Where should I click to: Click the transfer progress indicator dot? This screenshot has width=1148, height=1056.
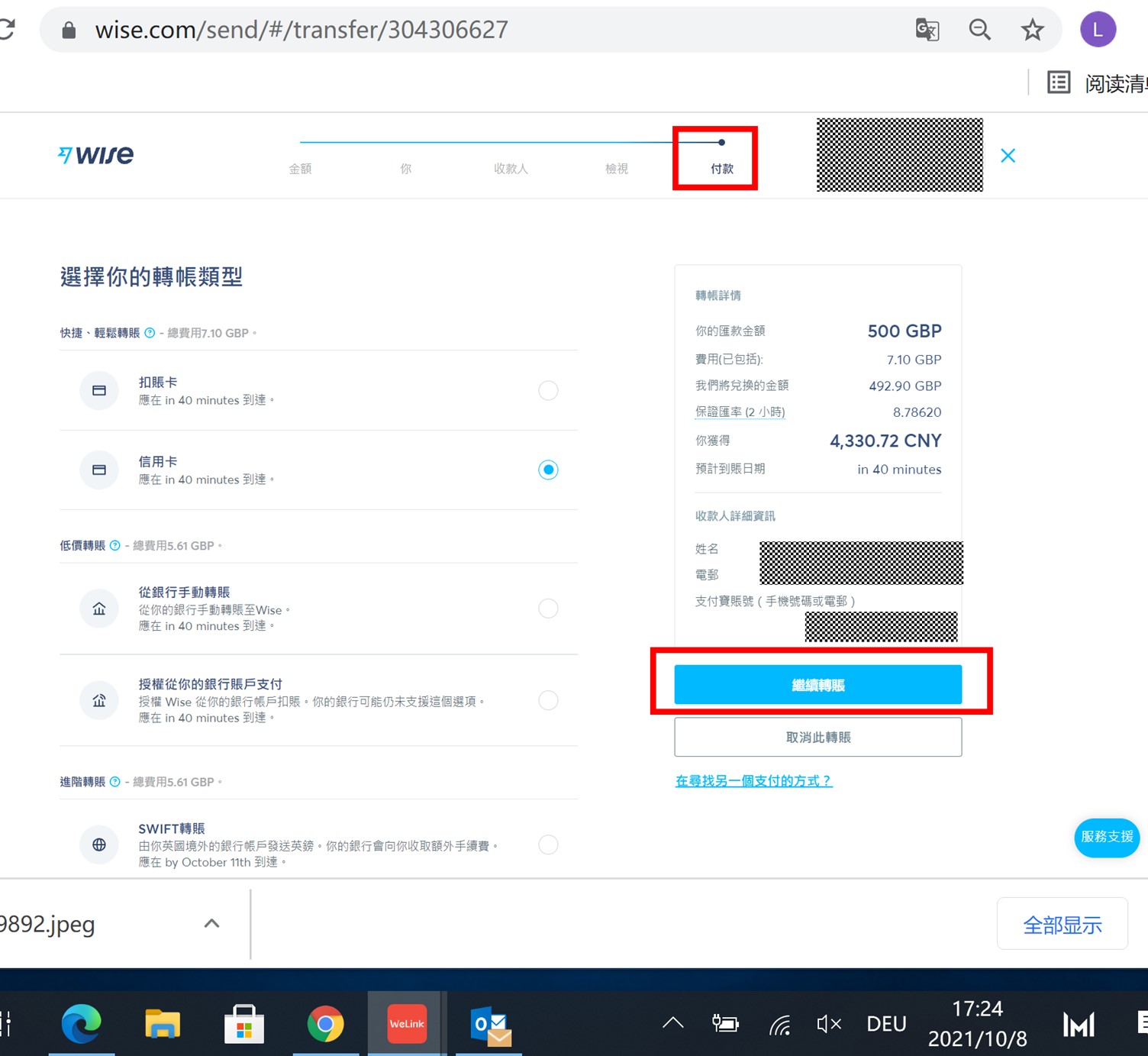coord(721,142)
